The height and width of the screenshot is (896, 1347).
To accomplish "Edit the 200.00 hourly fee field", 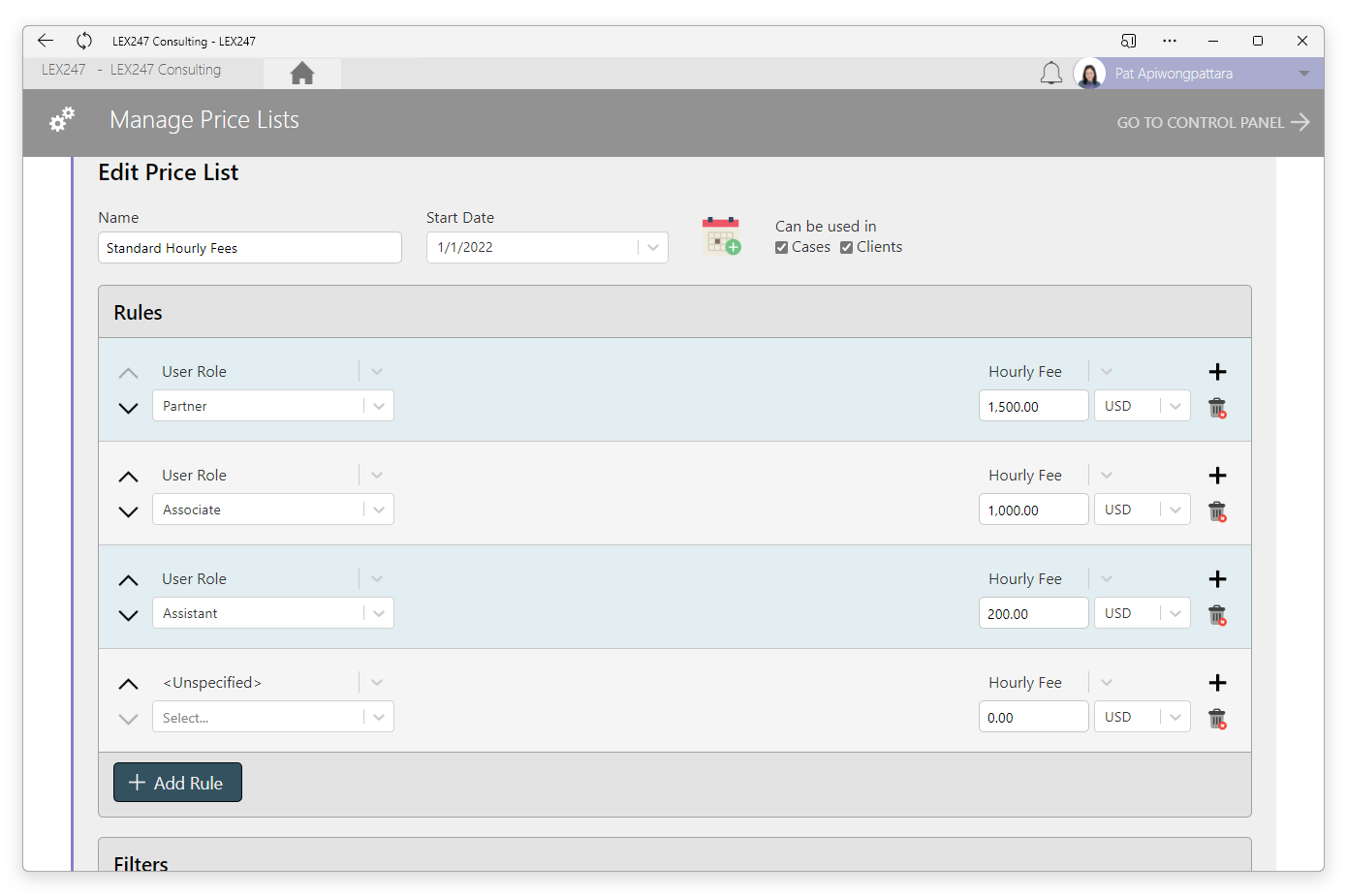I will click(1033, 613).
